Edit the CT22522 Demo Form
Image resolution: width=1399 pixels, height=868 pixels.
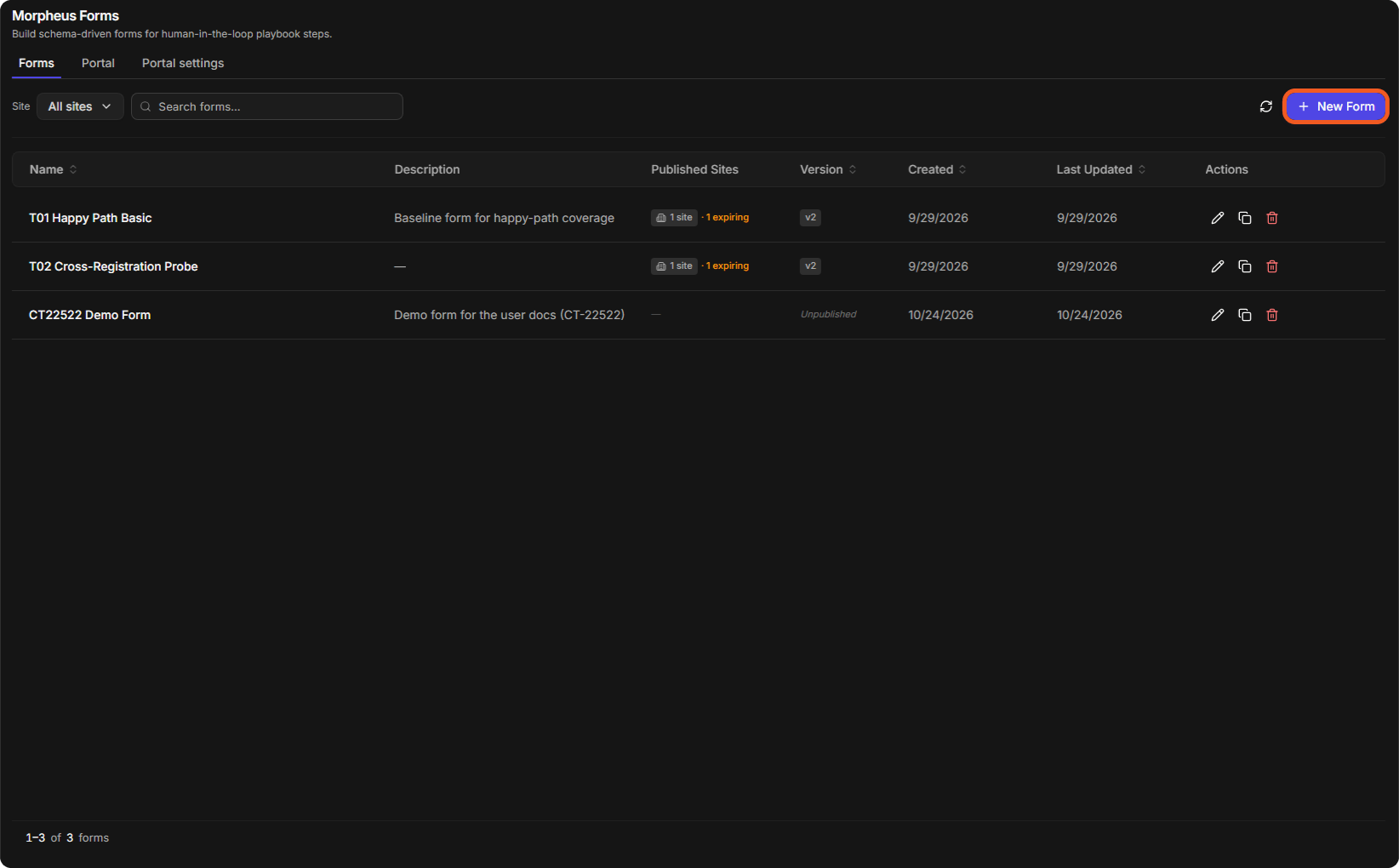[1218, 315]
